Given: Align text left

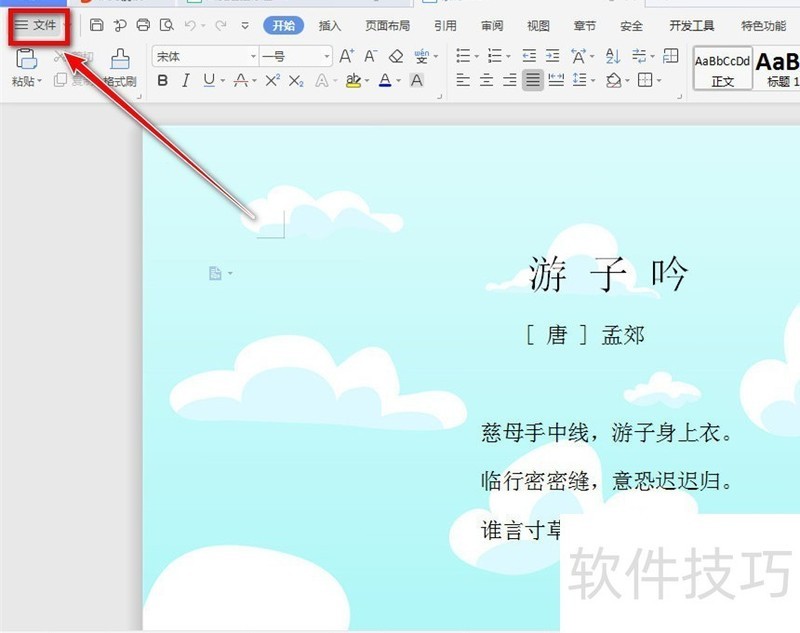Looking at the screenshot, I should (x=463, y=80).
